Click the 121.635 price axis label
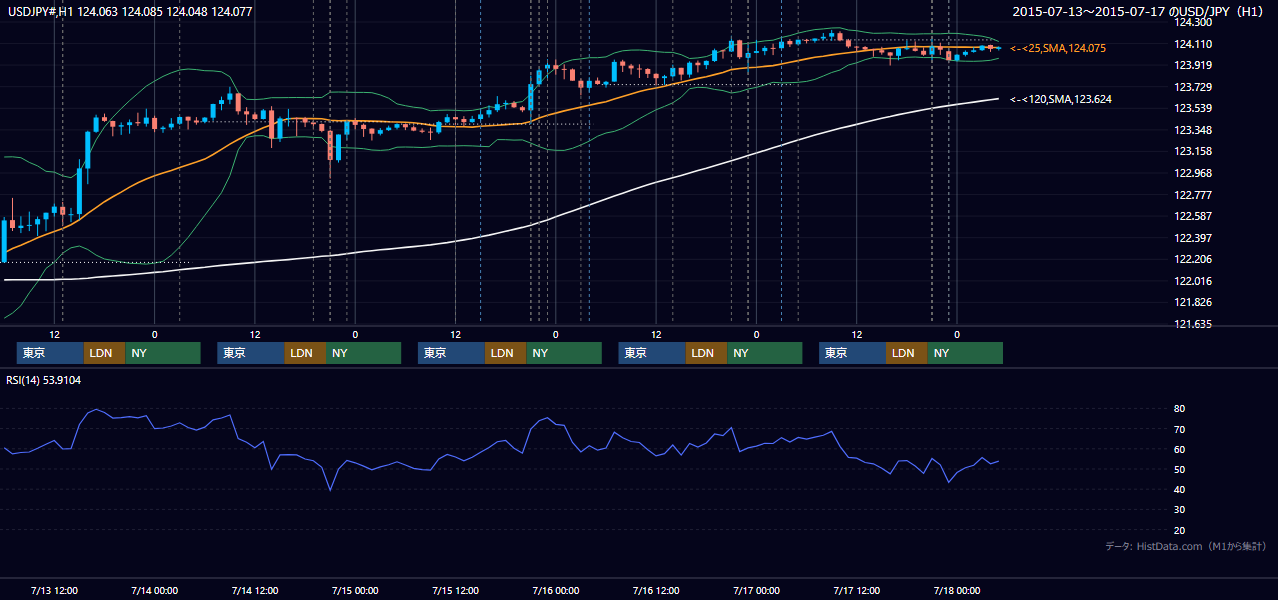This screenshot has height=600, width=1278. pos(1192,324)
